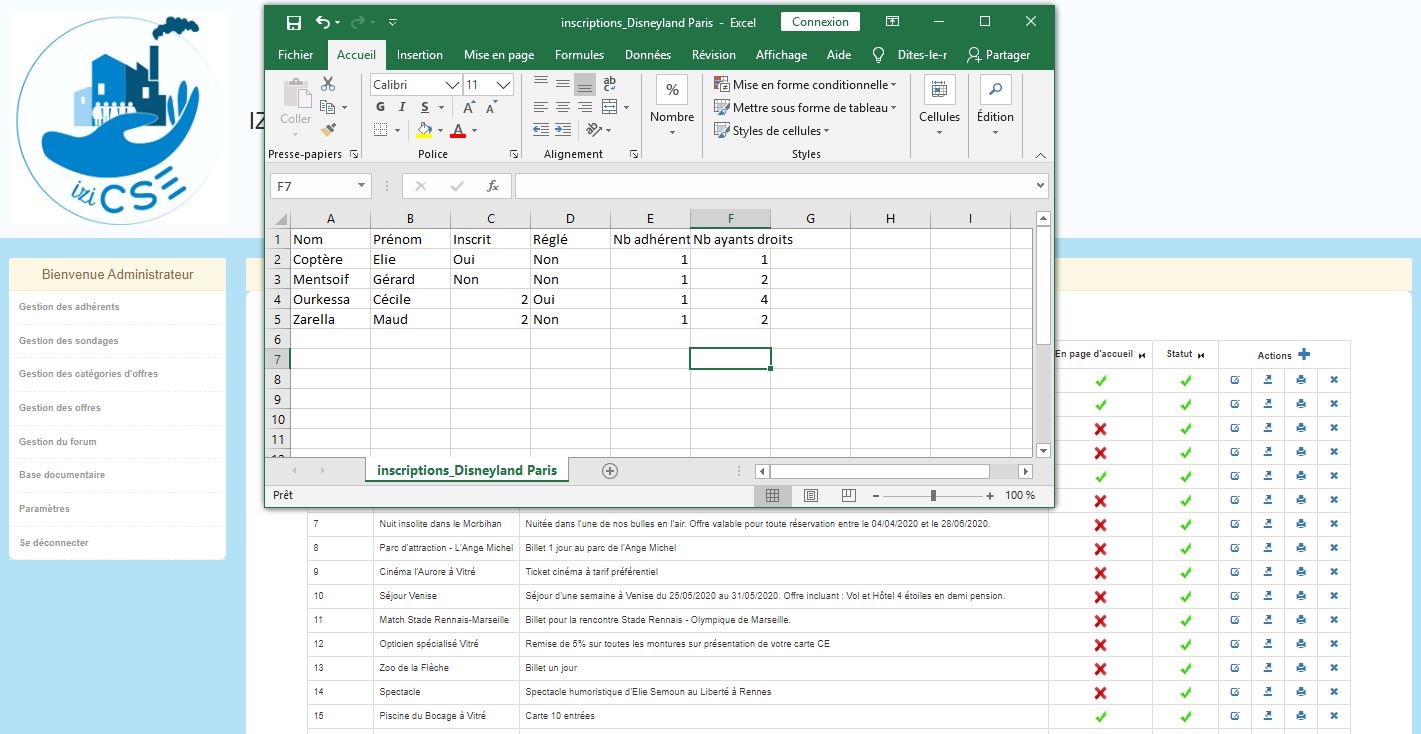Open the Insertion ribbon tab
Viewport: 1421px width, 734px height.
tap(419, 55)
